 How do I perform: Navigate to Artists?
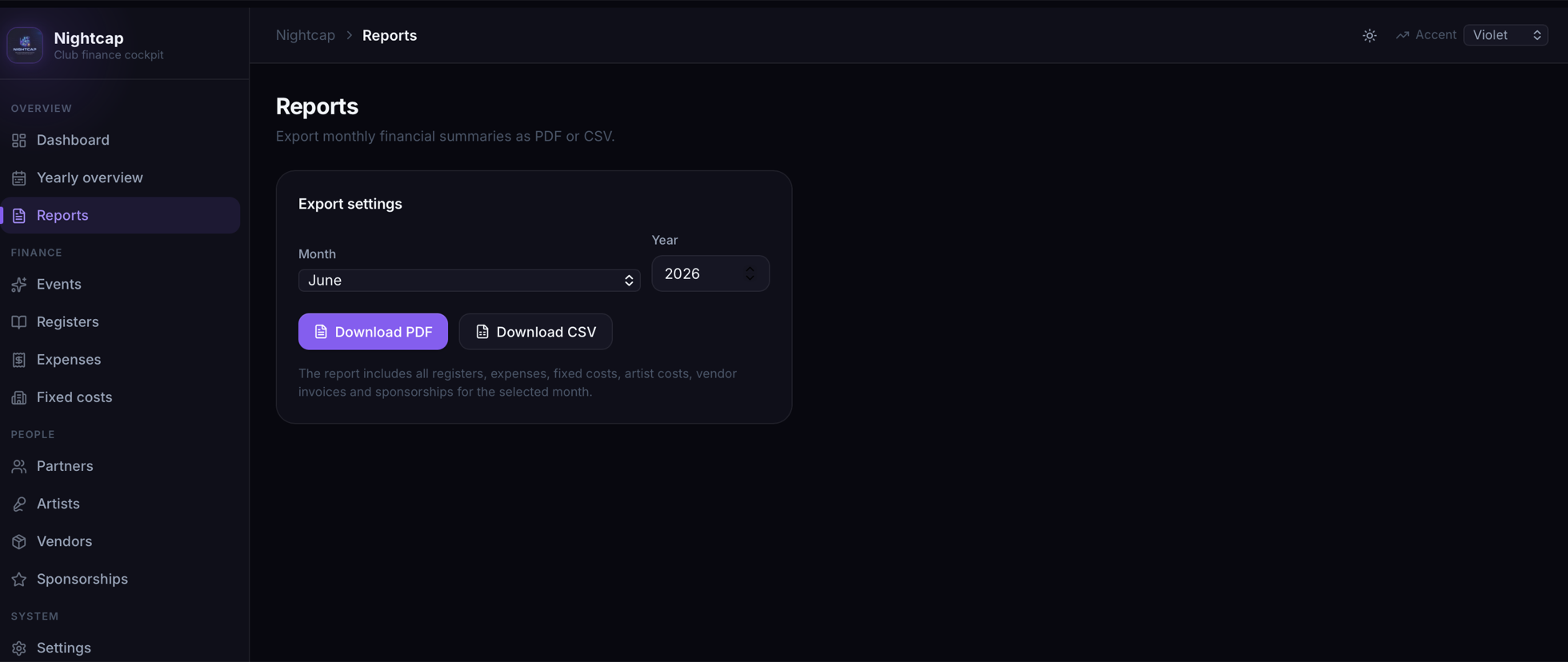(120, 503)
